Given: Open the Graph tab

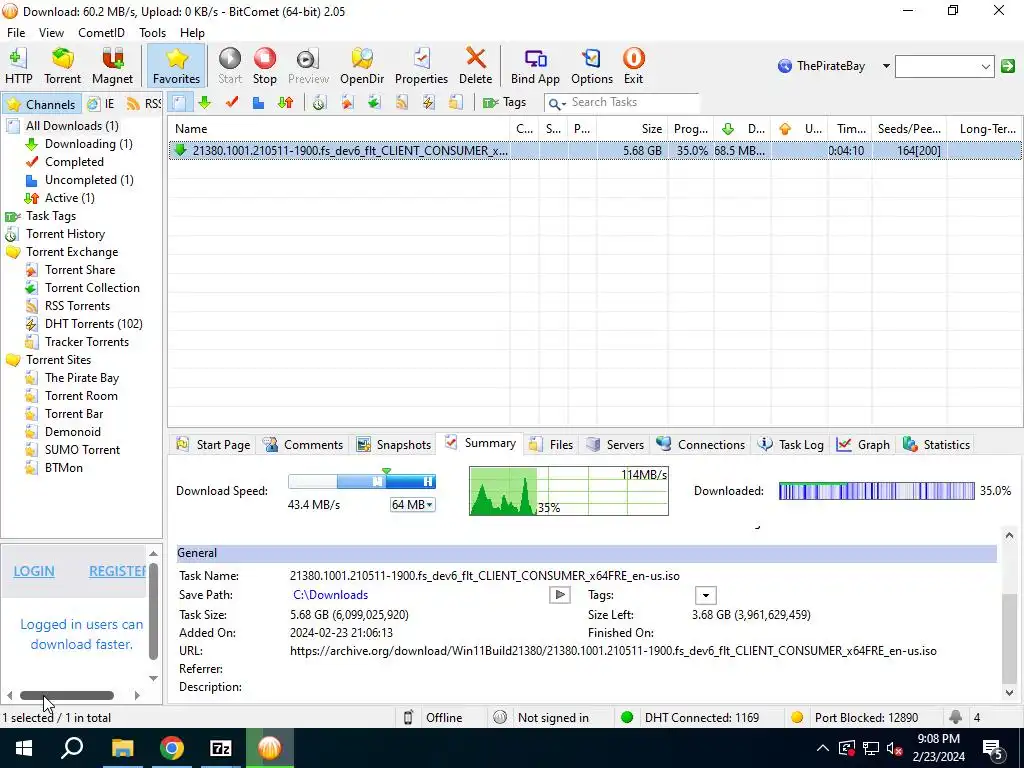Looking at the screenshot, I should [x=863, y=445].
